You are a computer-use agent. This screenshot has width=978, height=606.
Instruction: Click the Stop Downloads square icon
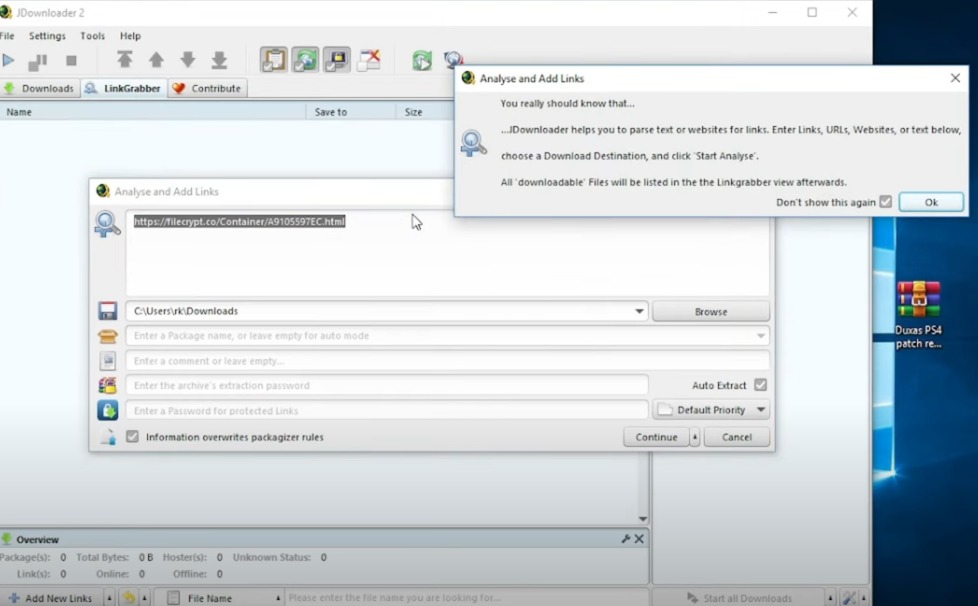click(71, 61)
